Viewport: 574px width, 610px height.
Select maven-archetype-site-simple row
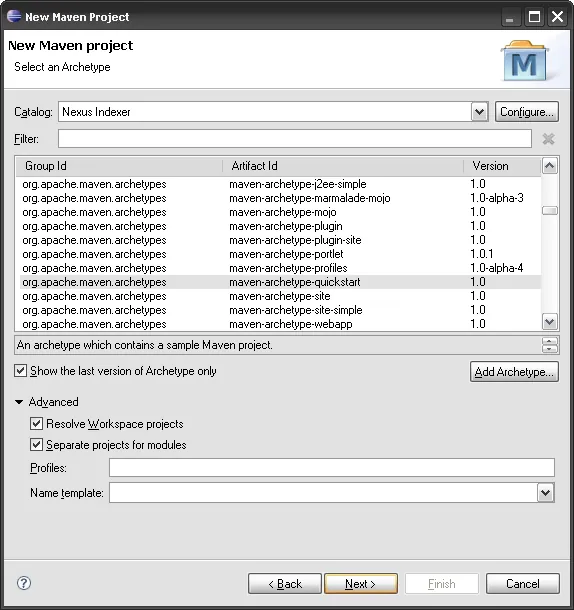click(x=279, y=310)
